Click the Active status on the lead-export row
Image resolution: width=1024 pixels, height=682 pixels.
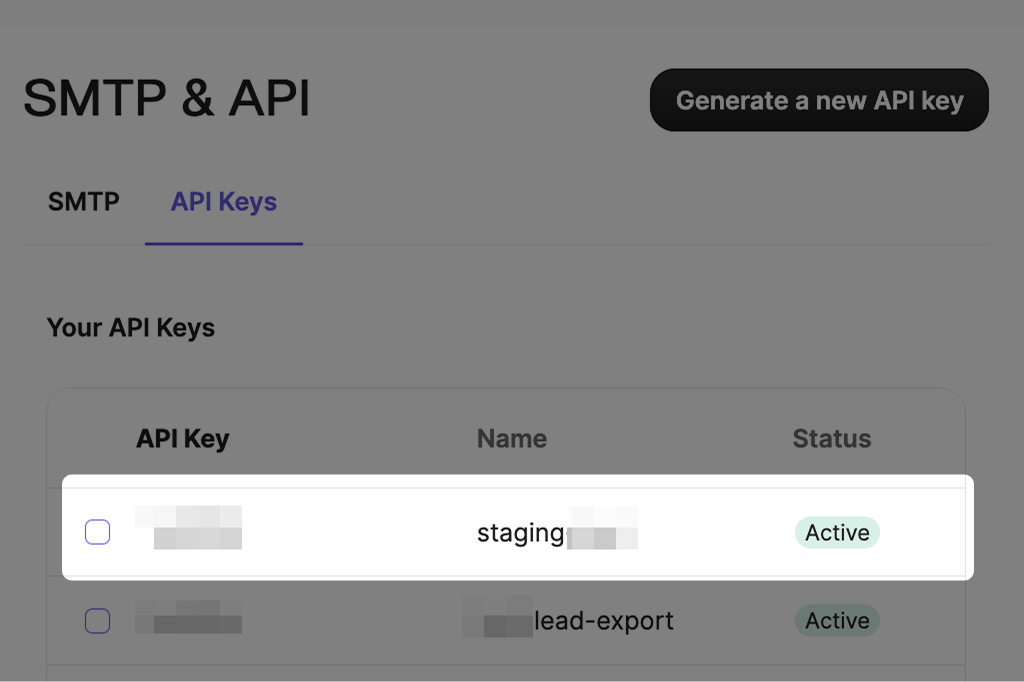click(837, 621)
